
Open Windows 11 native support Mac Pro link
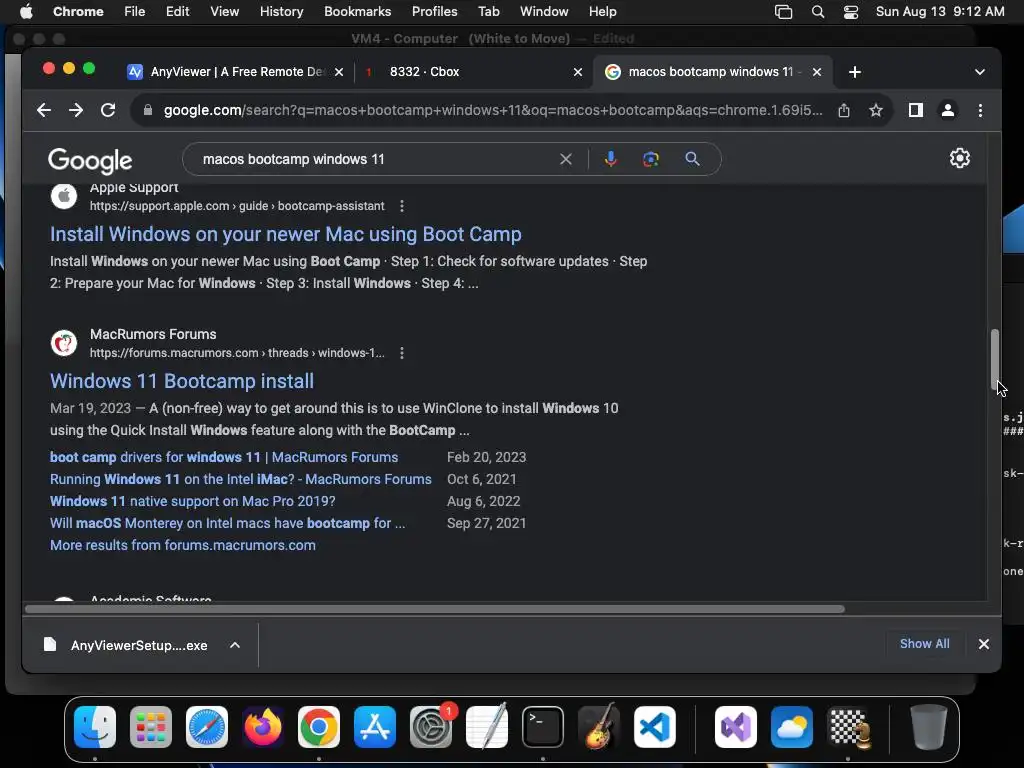(x=193, y=501)
